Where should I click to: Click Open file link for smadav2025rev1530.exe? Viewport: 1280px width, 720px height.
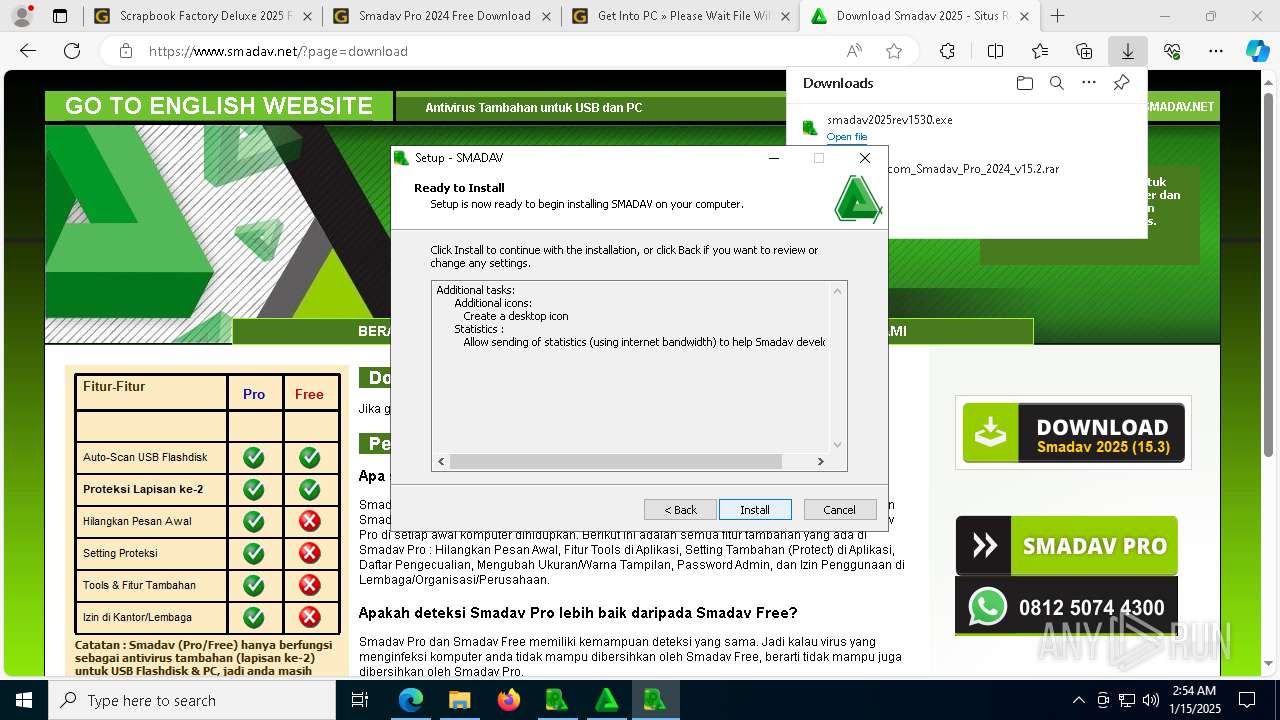pyautogui.click(x=847, y=137)
